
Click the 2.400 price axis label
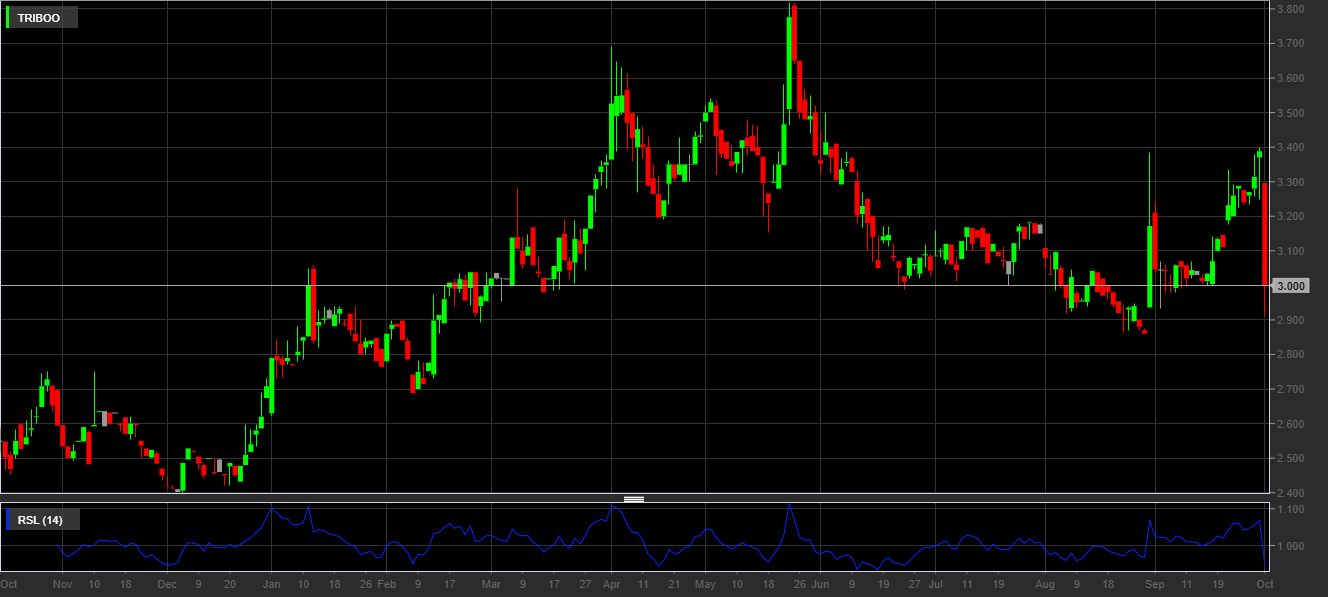tap(1289, 493)
